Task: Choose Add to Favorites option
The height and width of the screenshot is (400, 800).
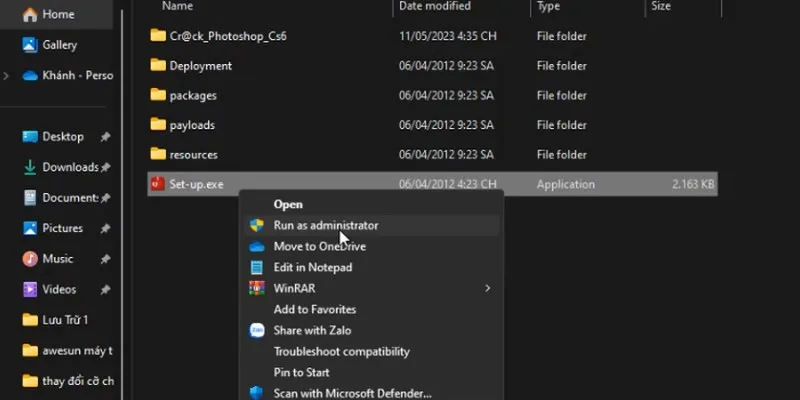Action: tap(314, 310)
